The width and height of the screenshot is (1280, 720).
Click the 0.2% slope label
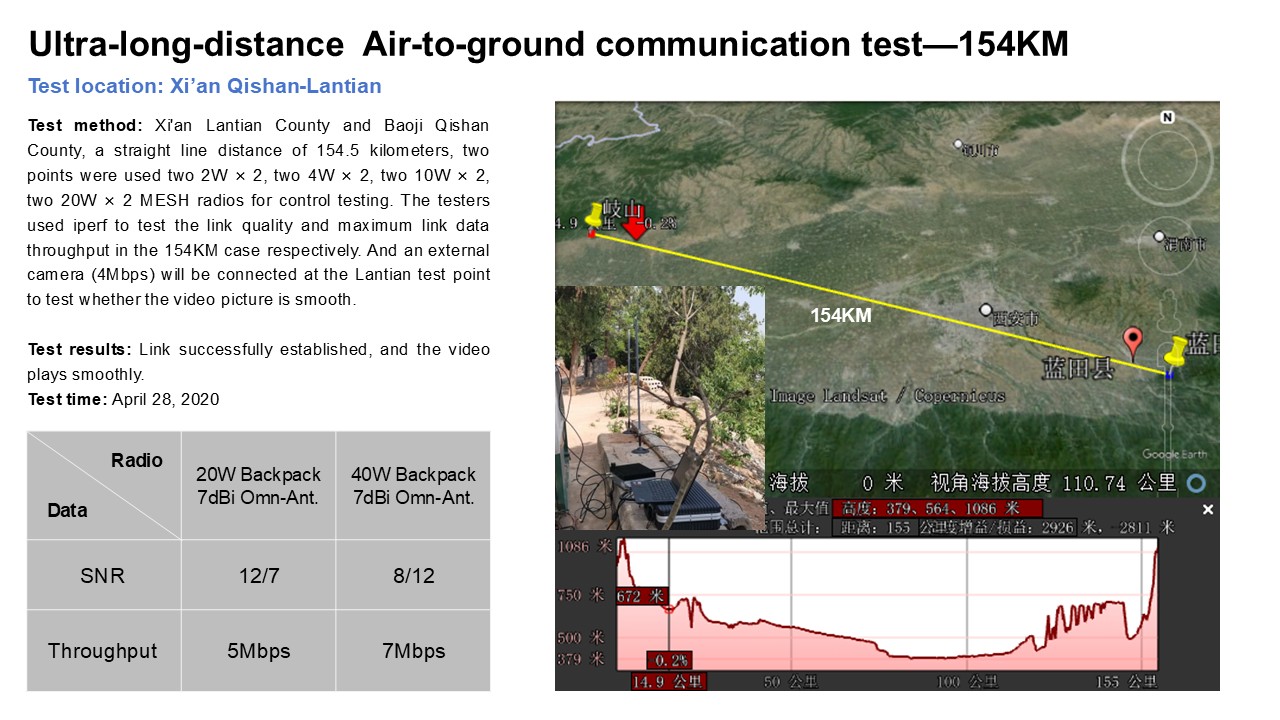coord(667,661)
